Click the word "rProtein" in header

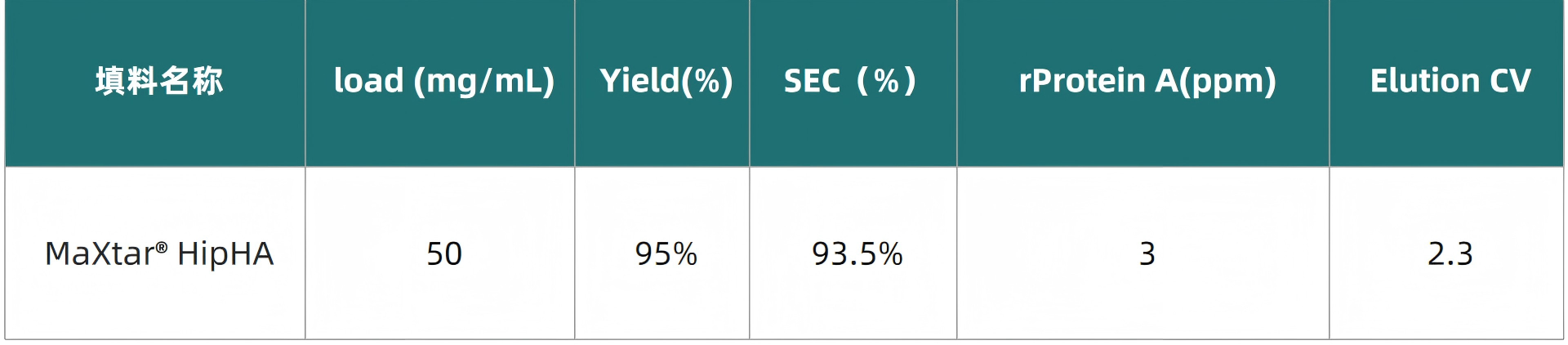1081,81
